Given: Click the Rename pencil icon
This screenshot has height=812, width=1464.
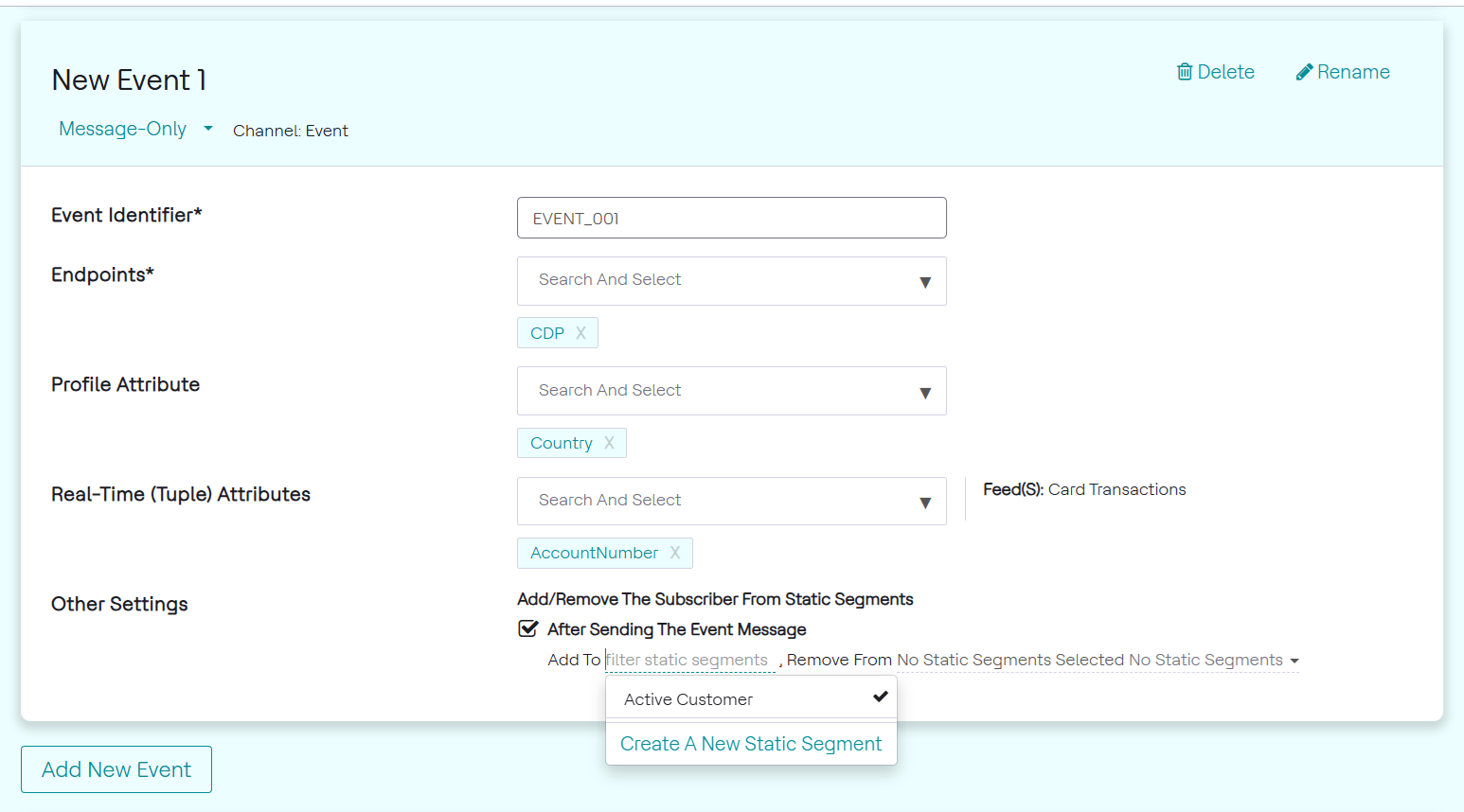Looking at the screenshot, I should click(x=1304, y=72).
